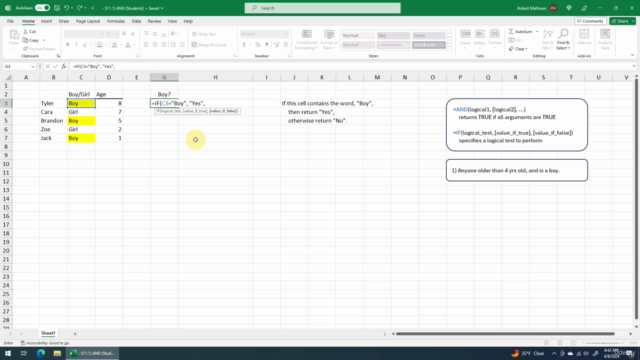Cancel the formula entry with red X
This screenshot has width=640, height=360.
click(47, 66)
